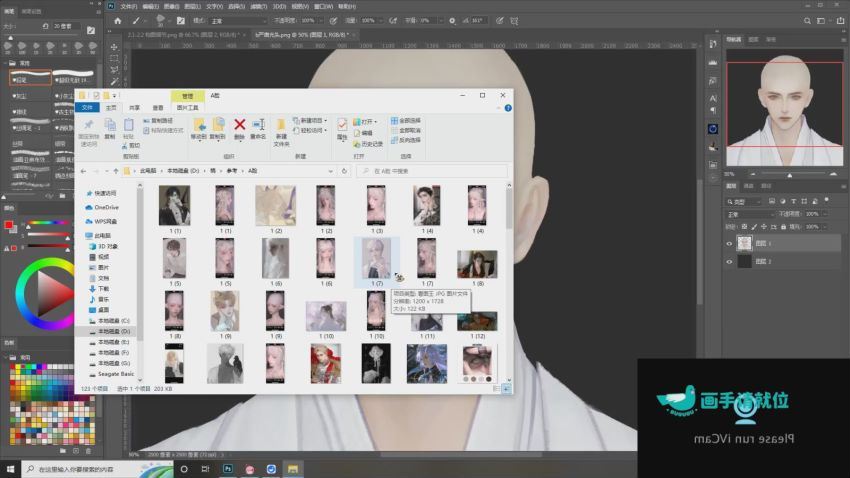Image resolution: width=850 pixels, height=478 pixels.
Task: Open the layer fill dropdown arrow
Action: [x=825, y=227]
